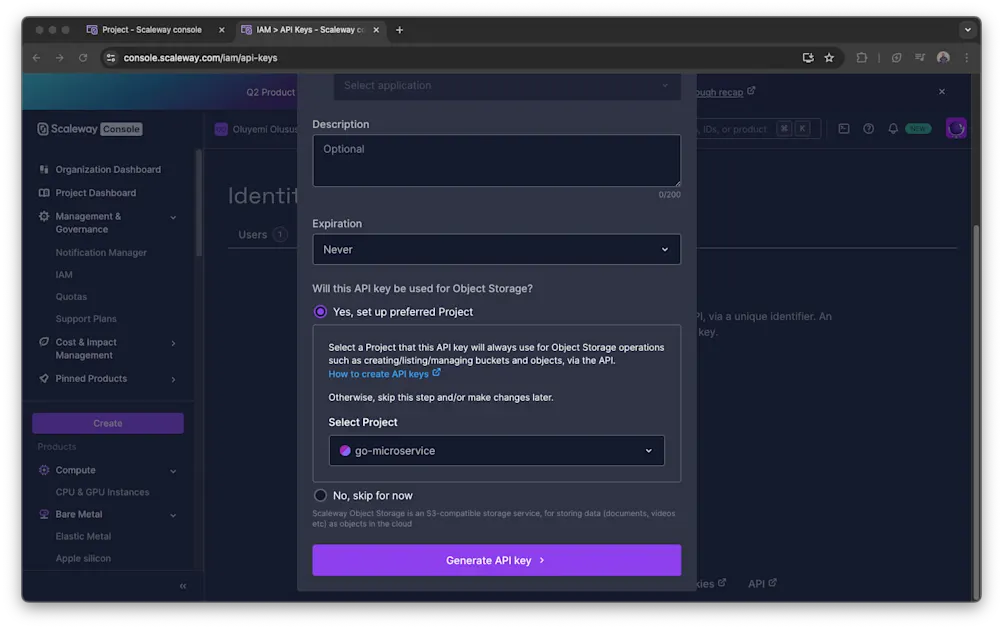1003x629 pixels.
Task: Click the Generate API key button
Action: point(496,560)
